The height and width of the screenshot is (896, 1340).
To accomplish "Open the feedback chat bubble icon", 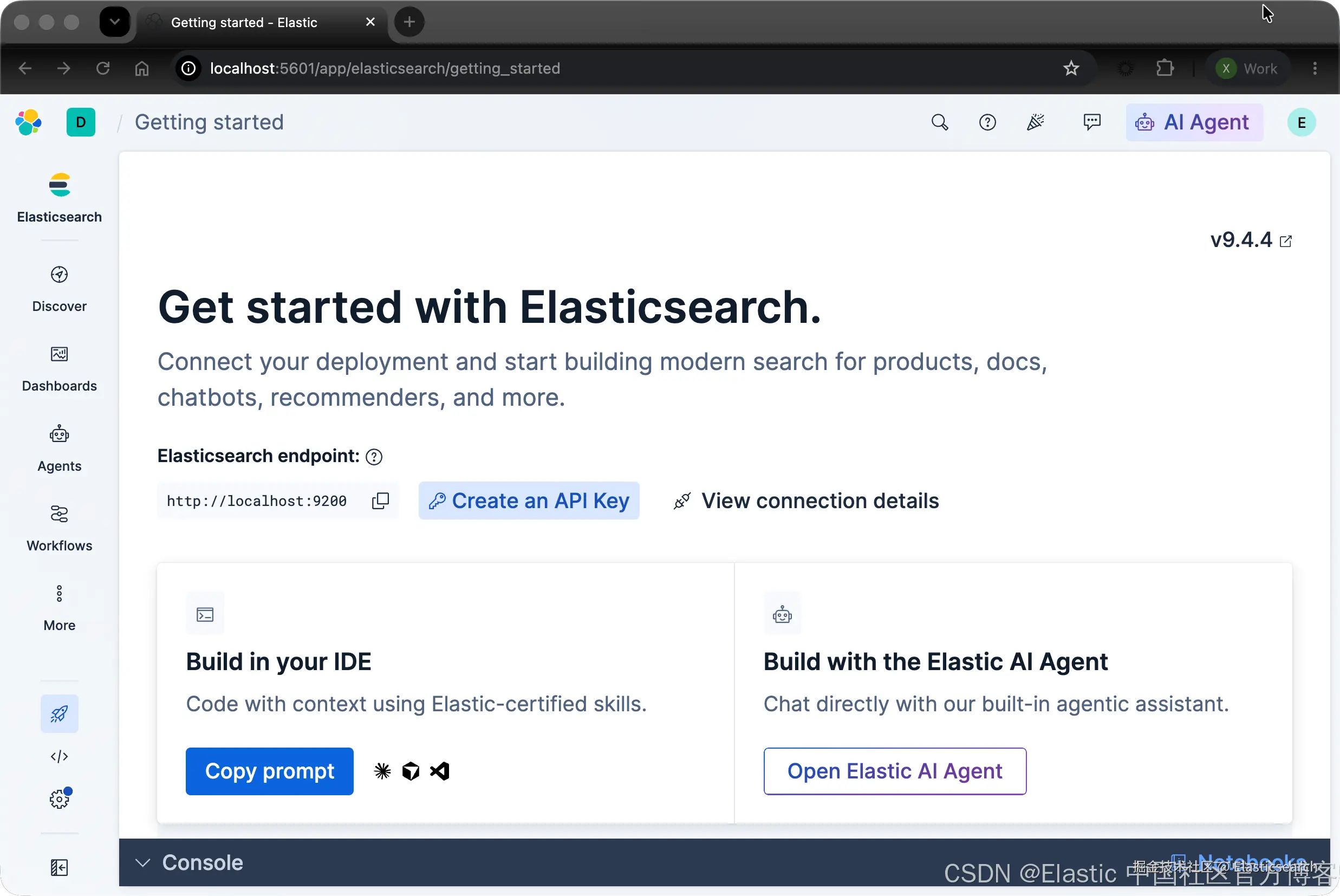I will click(1091, 122).
